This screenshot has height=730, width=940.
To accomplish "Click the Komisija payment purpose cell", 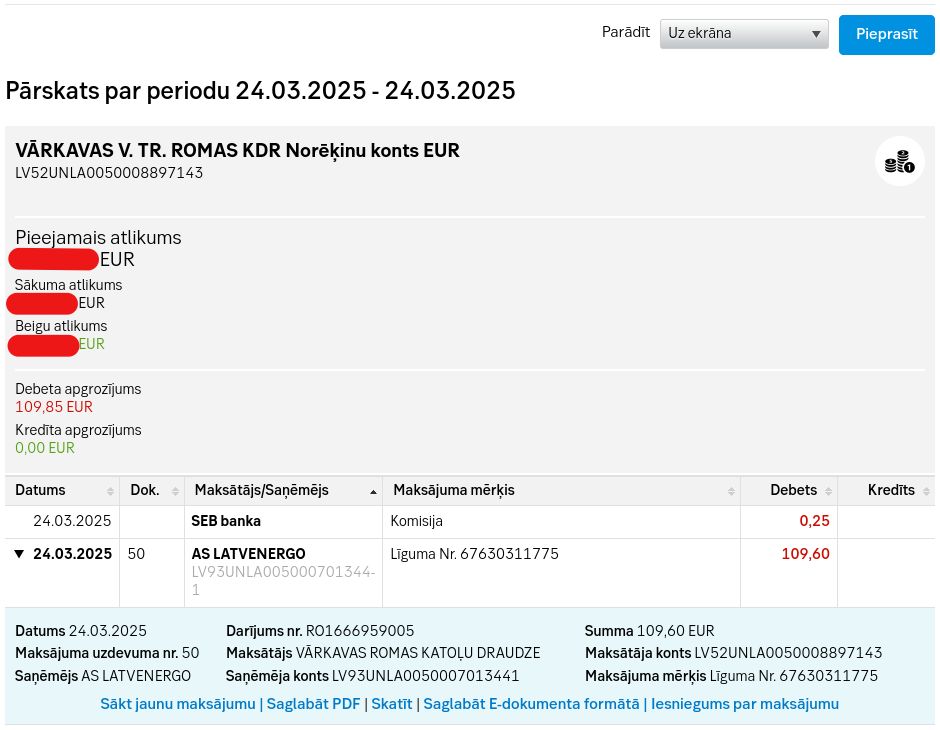I will click(417, 521).
